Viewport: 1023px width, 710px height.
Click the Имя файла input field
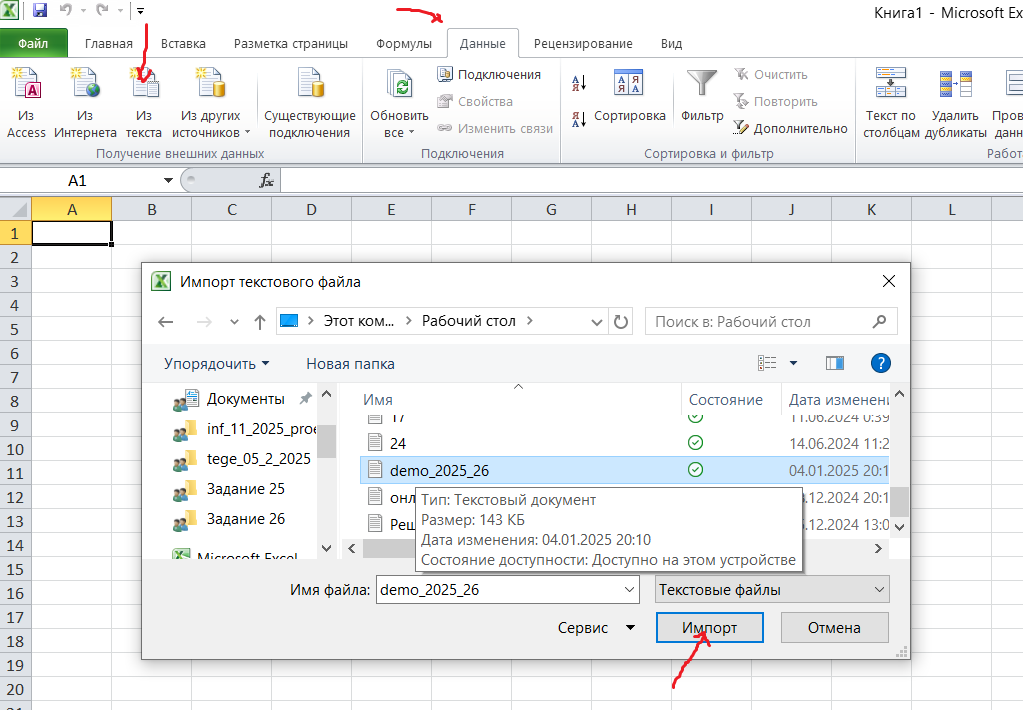tap(507, 589)
